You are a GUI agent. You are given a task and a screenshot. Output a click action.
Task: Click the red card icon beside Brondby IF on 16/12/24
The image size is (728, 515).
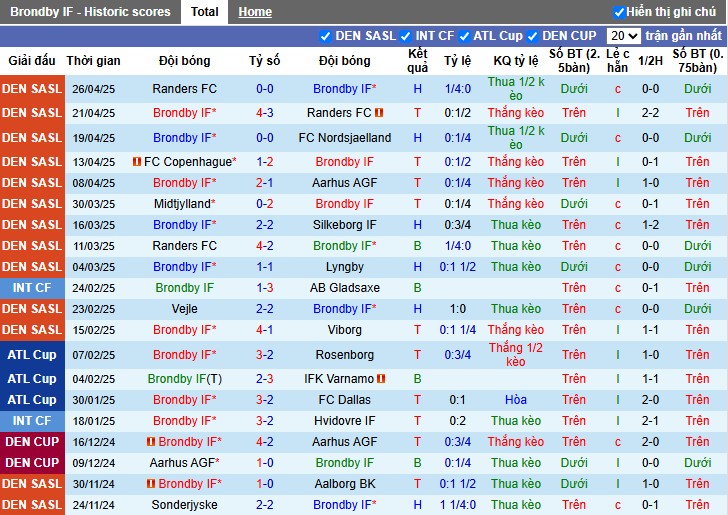click(x=151, y=442)
